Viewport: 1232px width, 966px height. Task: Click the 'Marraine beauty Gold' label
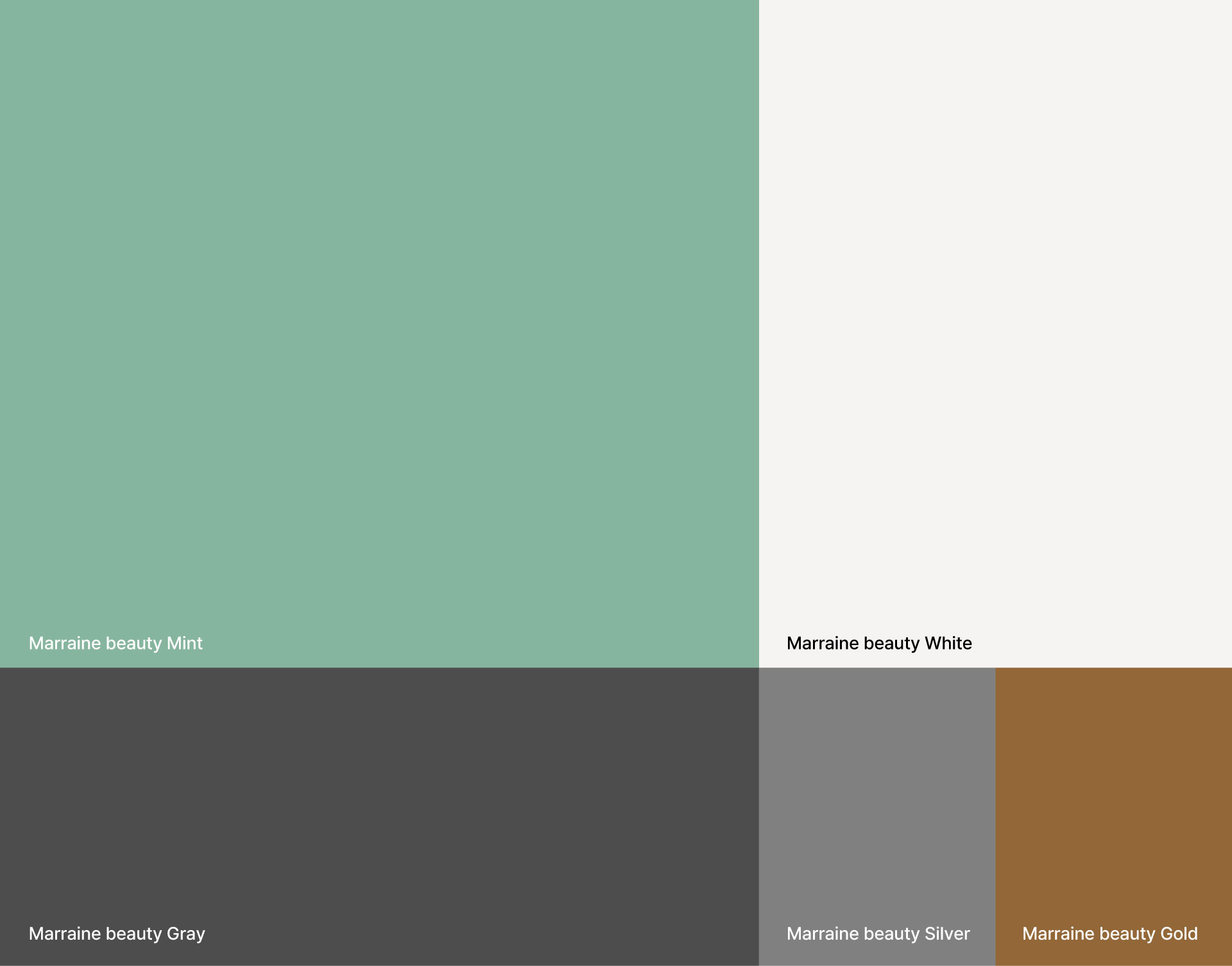[1109, 933]
